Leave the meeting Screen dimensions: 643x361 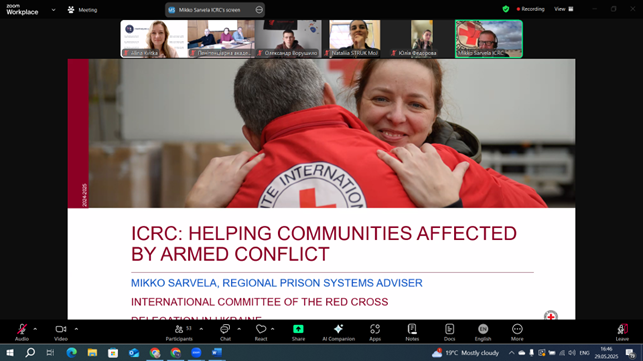click(622, 332)
